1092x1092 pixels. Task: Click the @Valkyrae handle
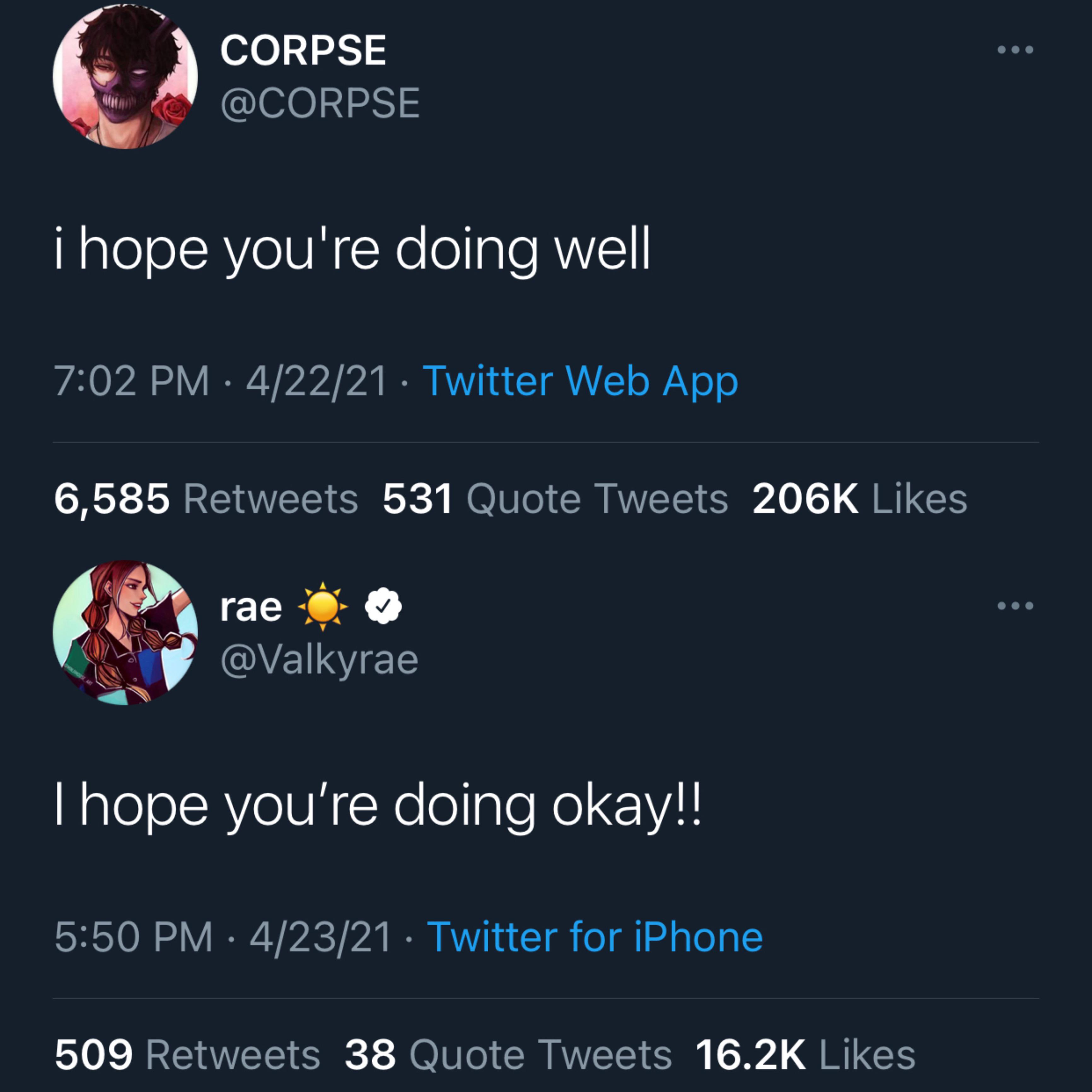point(319,659)
